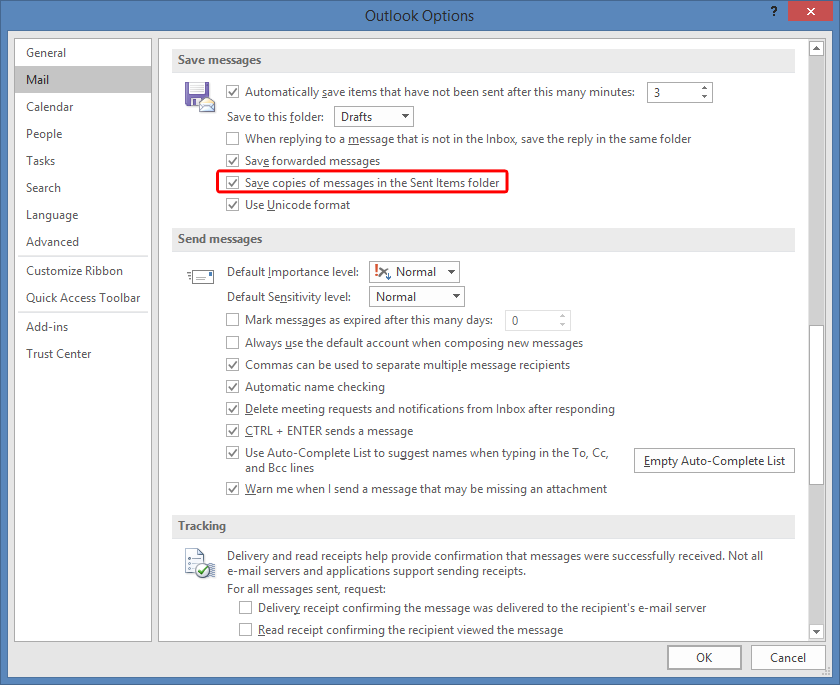Click the Empty Auto-Complete List button
Screen dimensions: 840x685
(714, 461)
